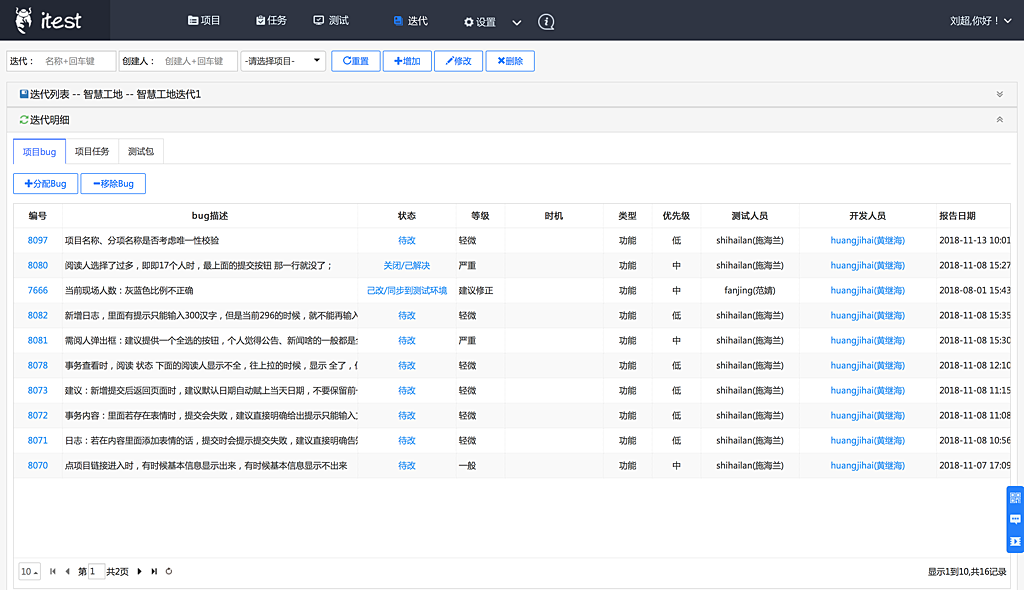Viewport: 1024px width, 590px height.
Task: Click the chat message sidebar icon
Action: pyautogui.click(x=1015, y=519)
